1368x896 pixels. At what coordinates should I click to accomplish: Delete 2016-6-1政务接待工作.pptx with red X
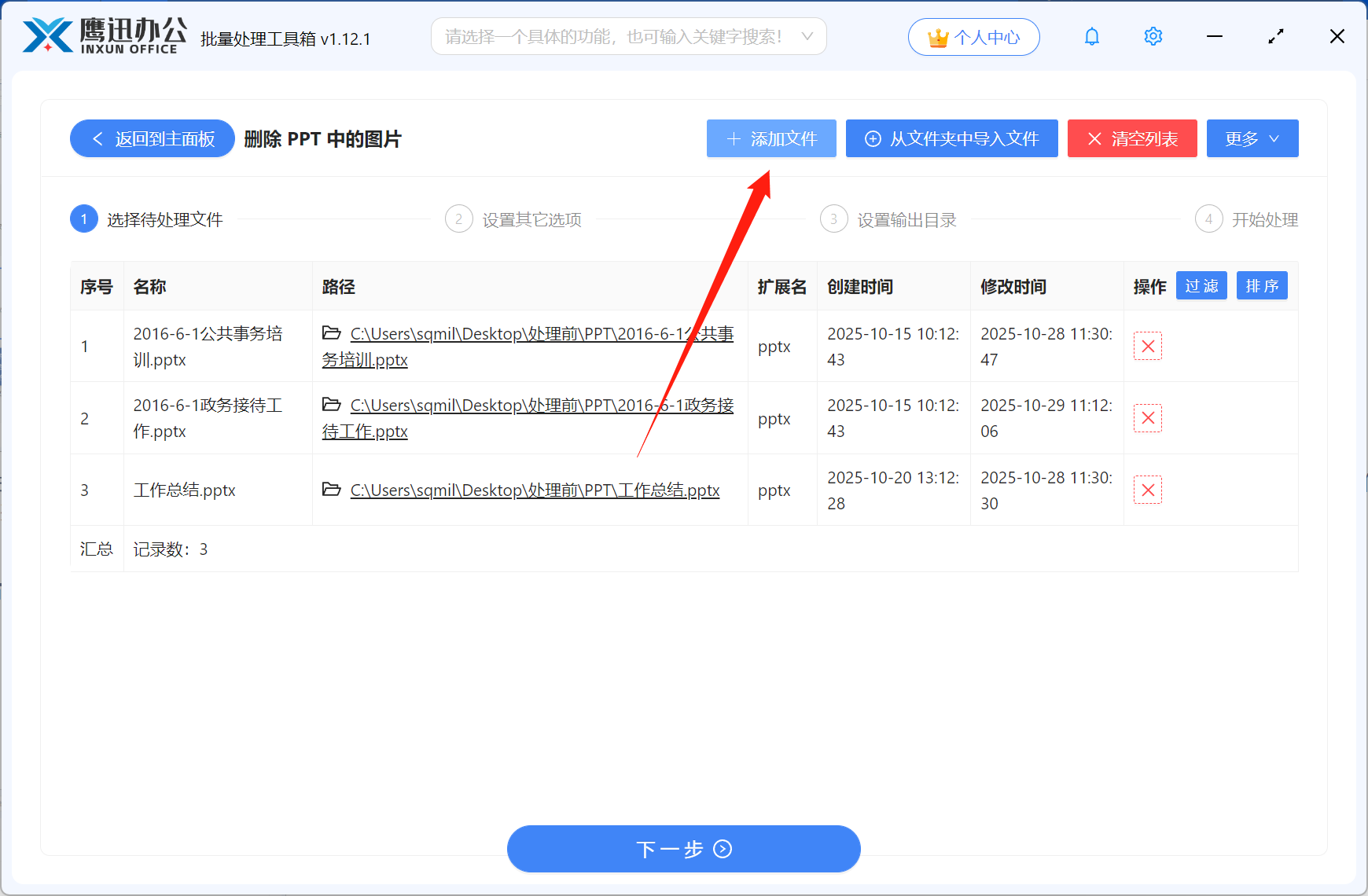tap(1147, 418)
